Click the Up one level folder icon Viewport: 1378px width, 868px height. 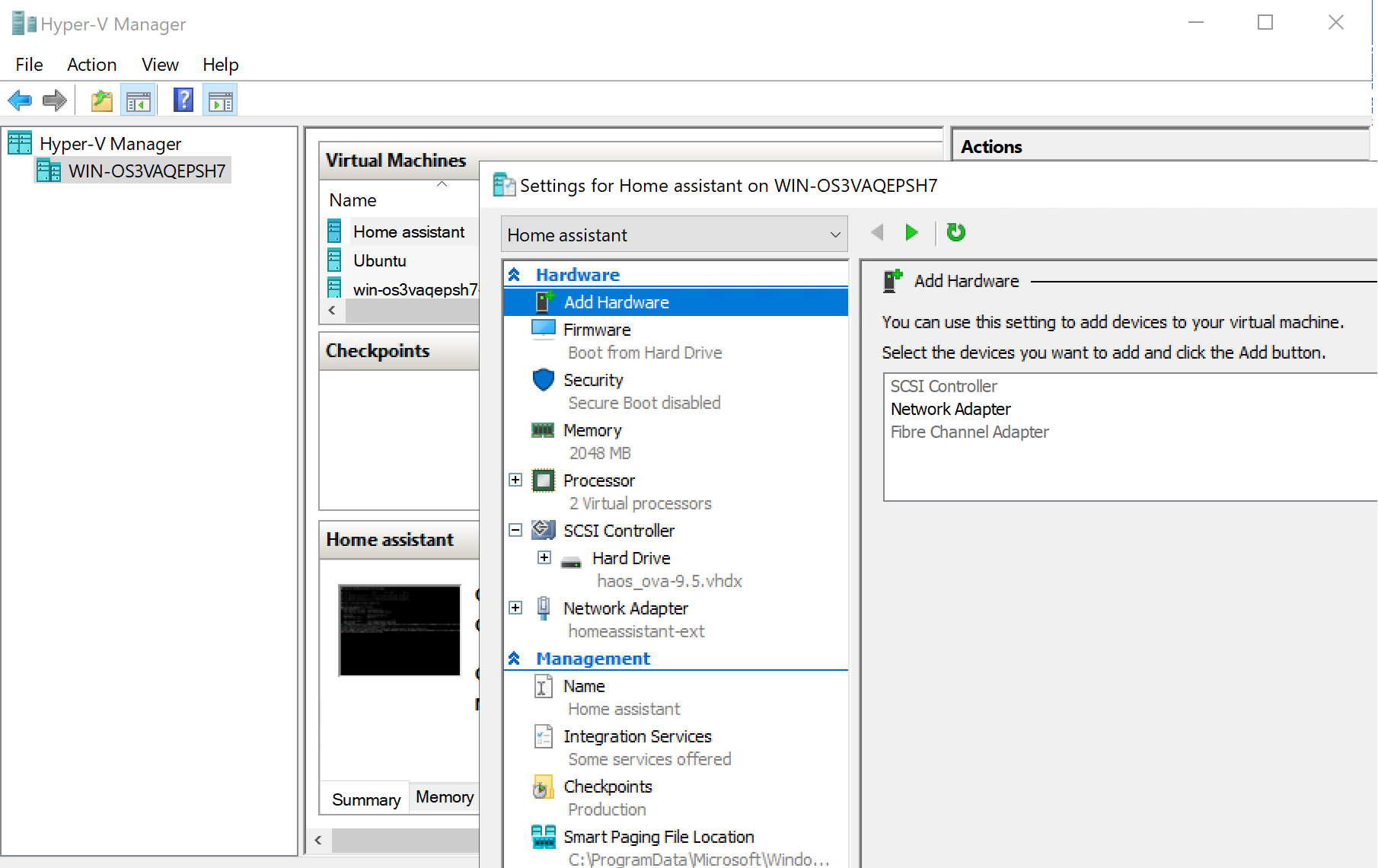coord(101,101)
